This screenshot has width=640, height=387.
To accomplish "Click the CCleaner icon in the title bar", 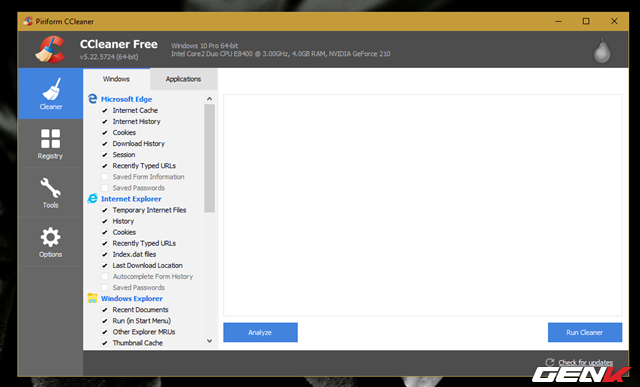I will 28,21.
